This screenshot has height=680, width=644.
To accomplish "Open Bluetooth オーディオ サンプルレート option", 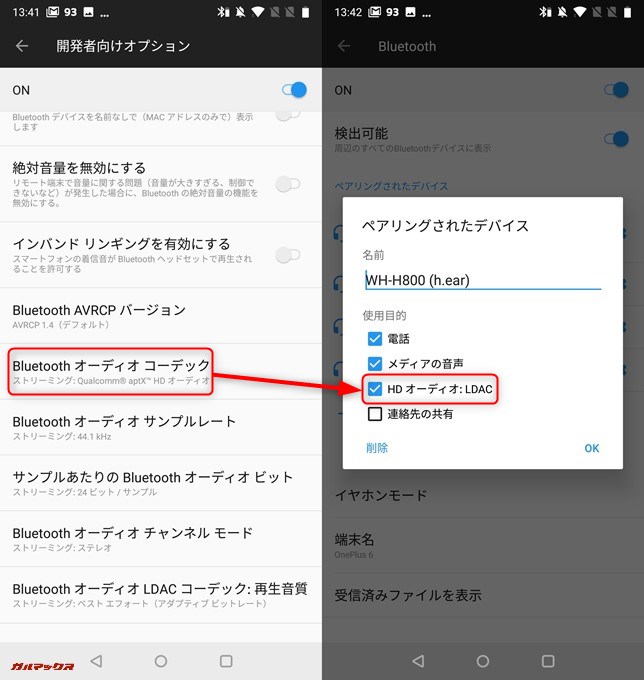I will point(124,427).
